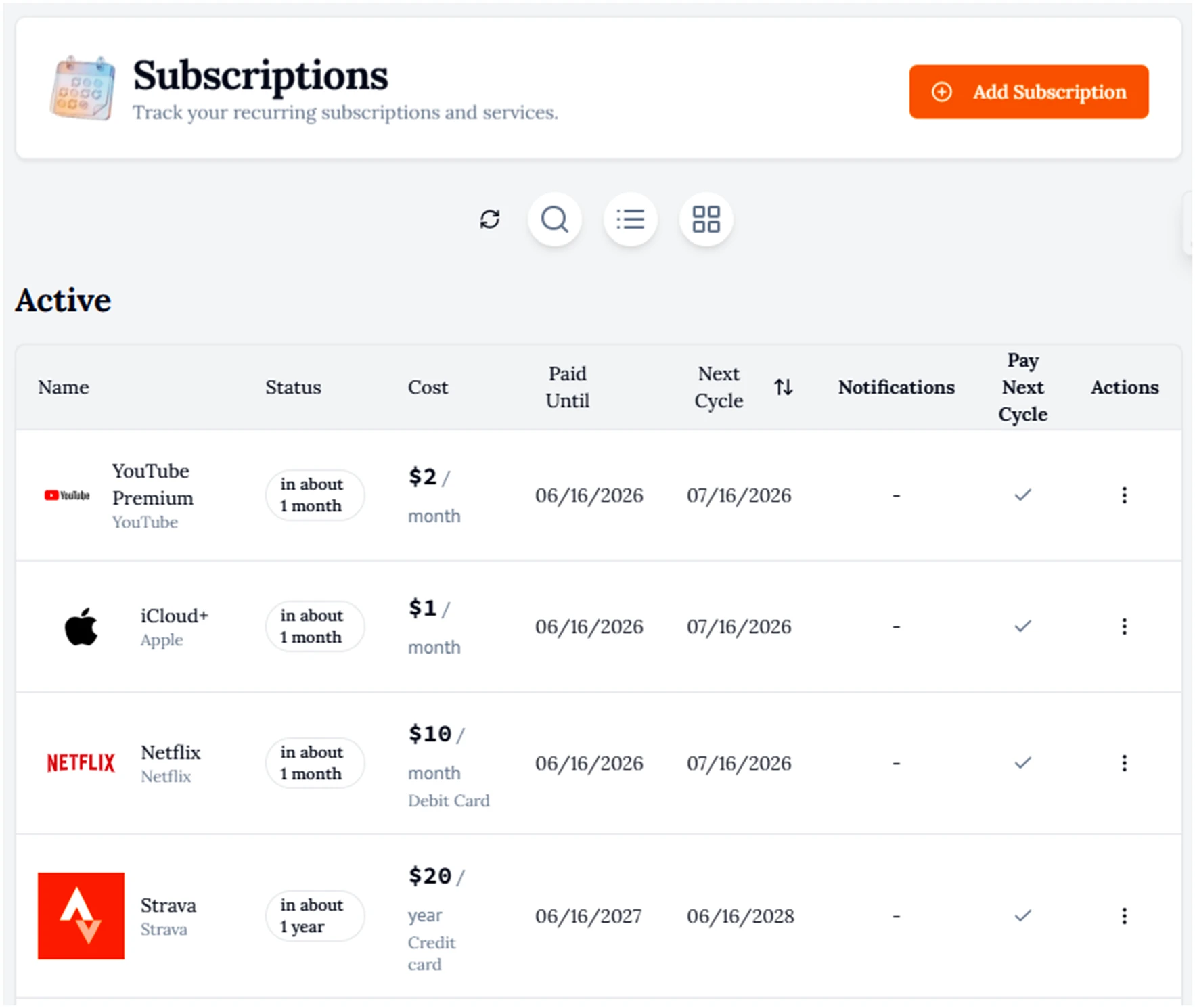Screen dimensions: 1195x1008
Task: Open actions menu for Strava
Action: [x=1125, y=916]
